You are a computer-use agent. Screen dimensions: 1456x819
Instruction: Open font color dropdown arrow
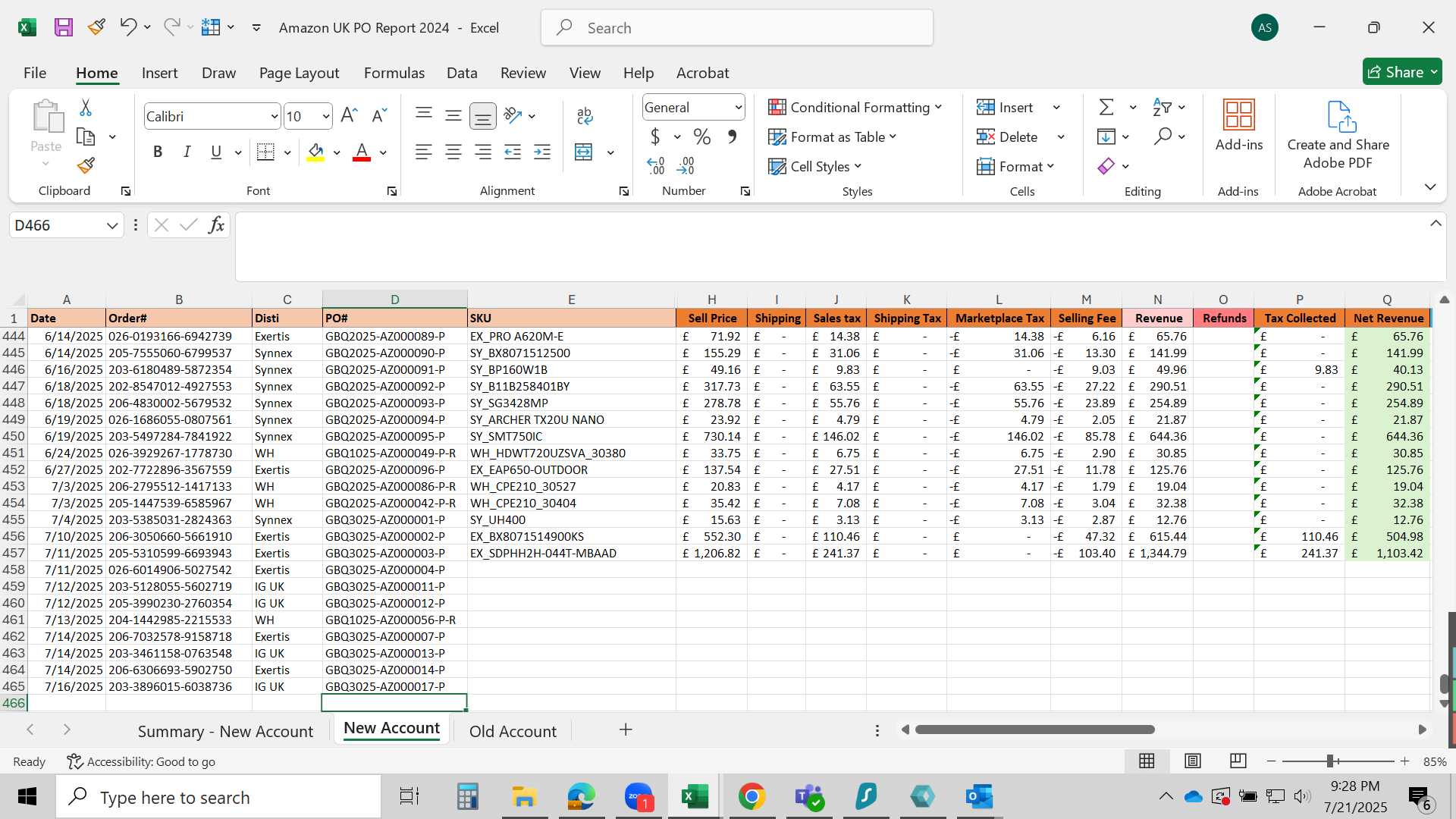pyautogui.click(x=383, y=152)
